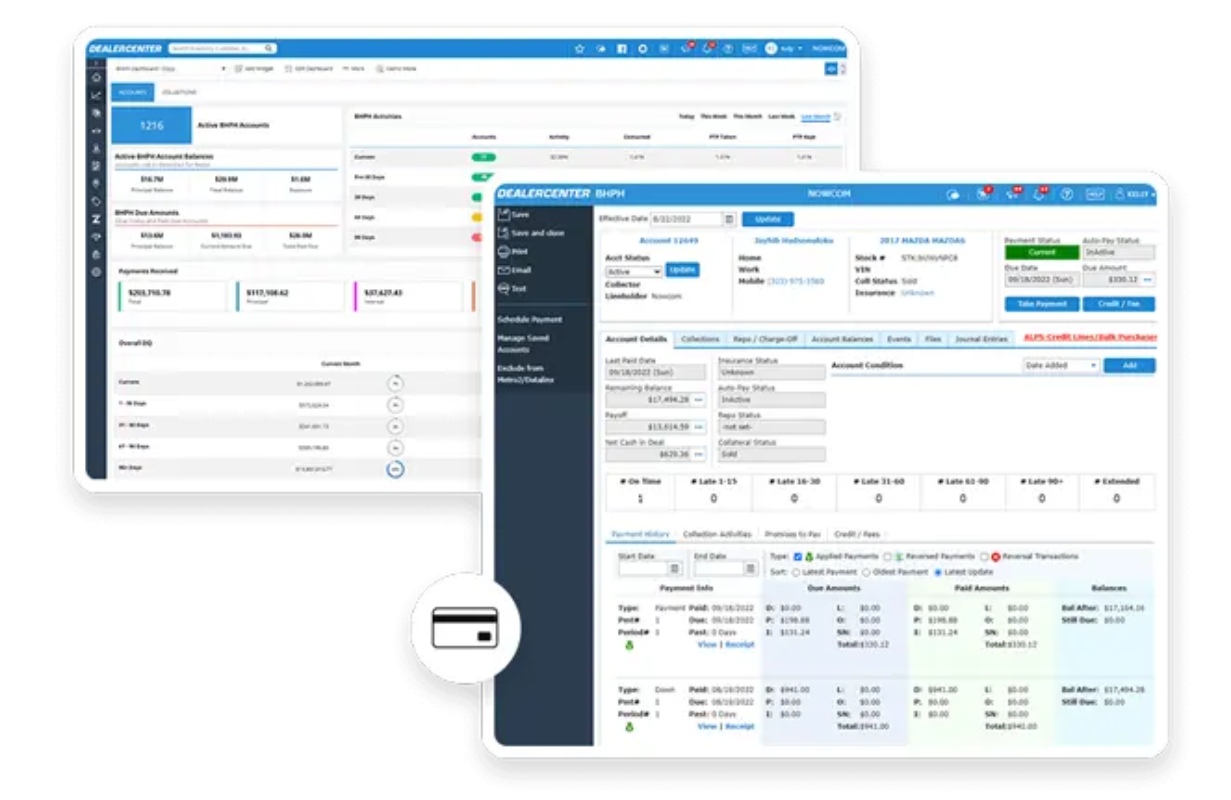Select the Accounts tab in dashboard
Image resolution: width=1231 pixels, height=800 pixels.
[x=132, y=92]
